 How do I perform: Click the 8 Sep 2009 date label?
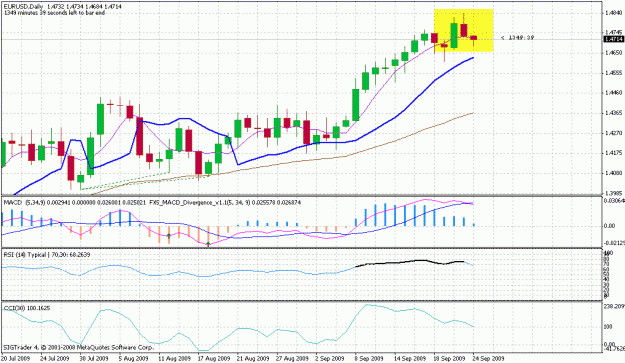[x=369, y=358]
